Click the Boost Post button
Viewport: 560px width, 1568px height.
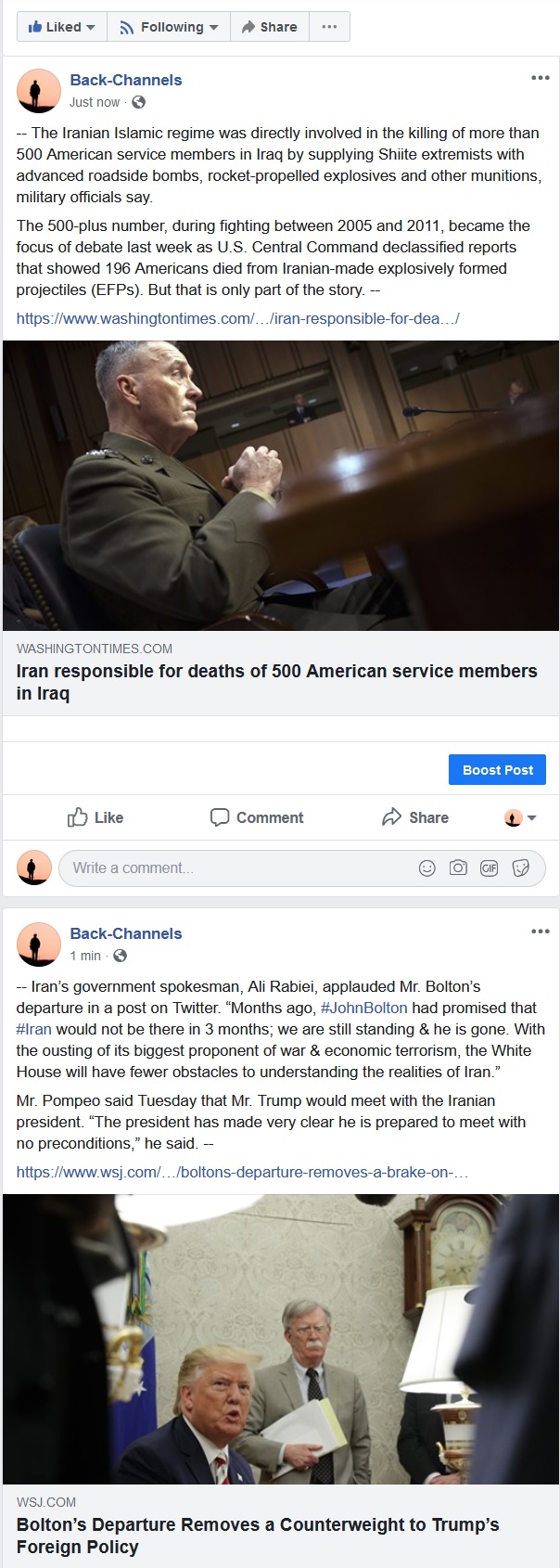[498, 770]
